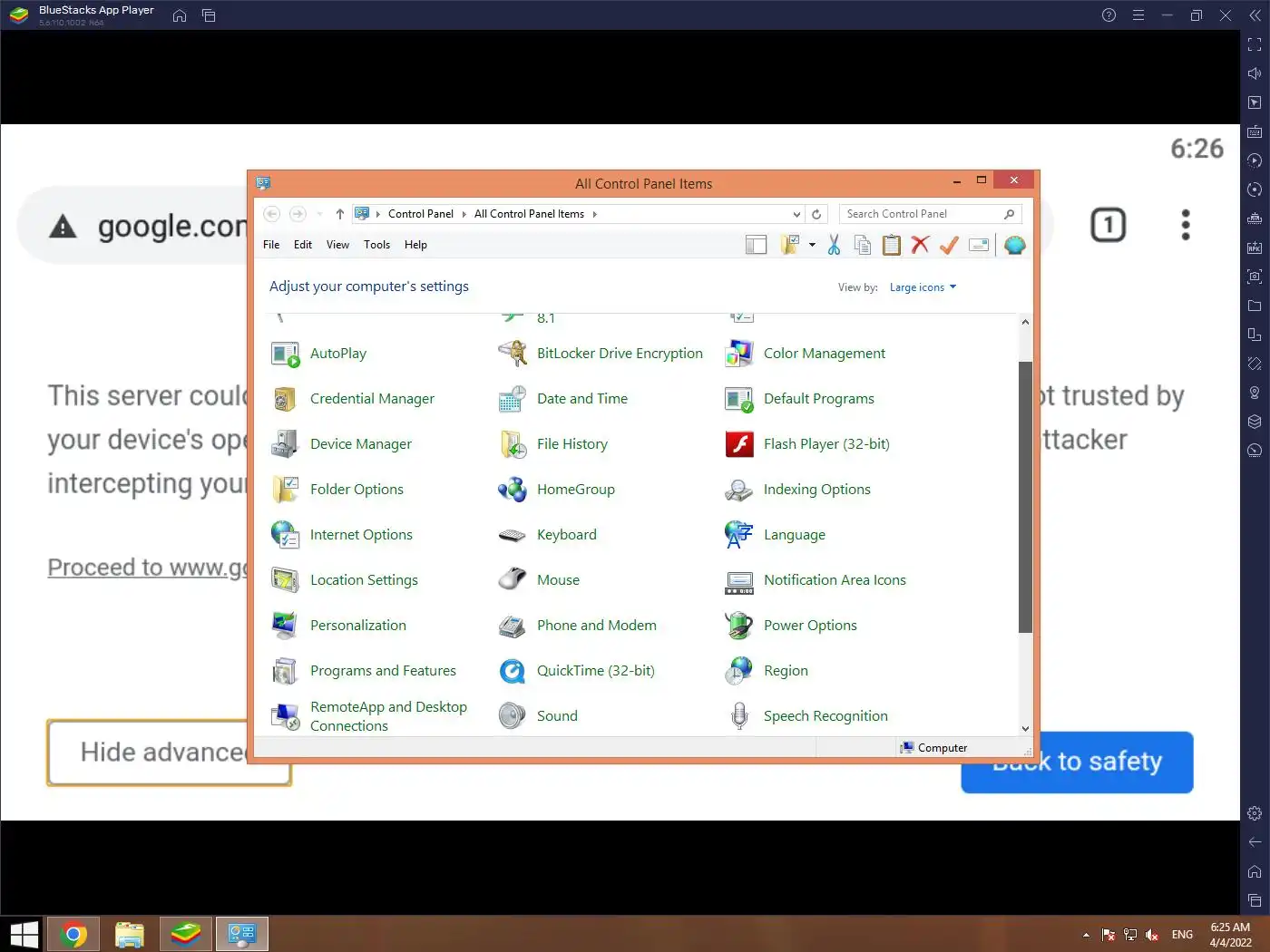Toggle the preview pane toolbar icon
Screen dimensions: 1270x952
(757, 245)
